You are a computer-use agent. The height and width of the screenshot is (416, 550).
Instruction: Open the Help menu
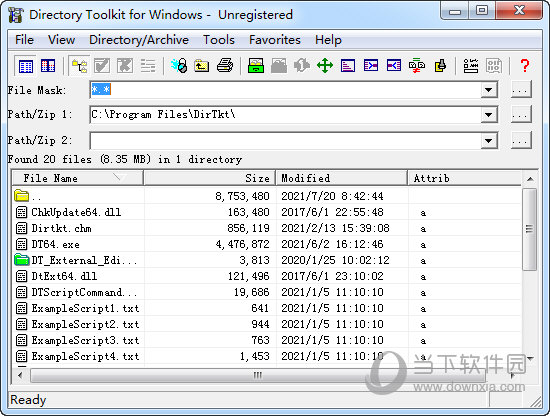click(x=328, y=40)
